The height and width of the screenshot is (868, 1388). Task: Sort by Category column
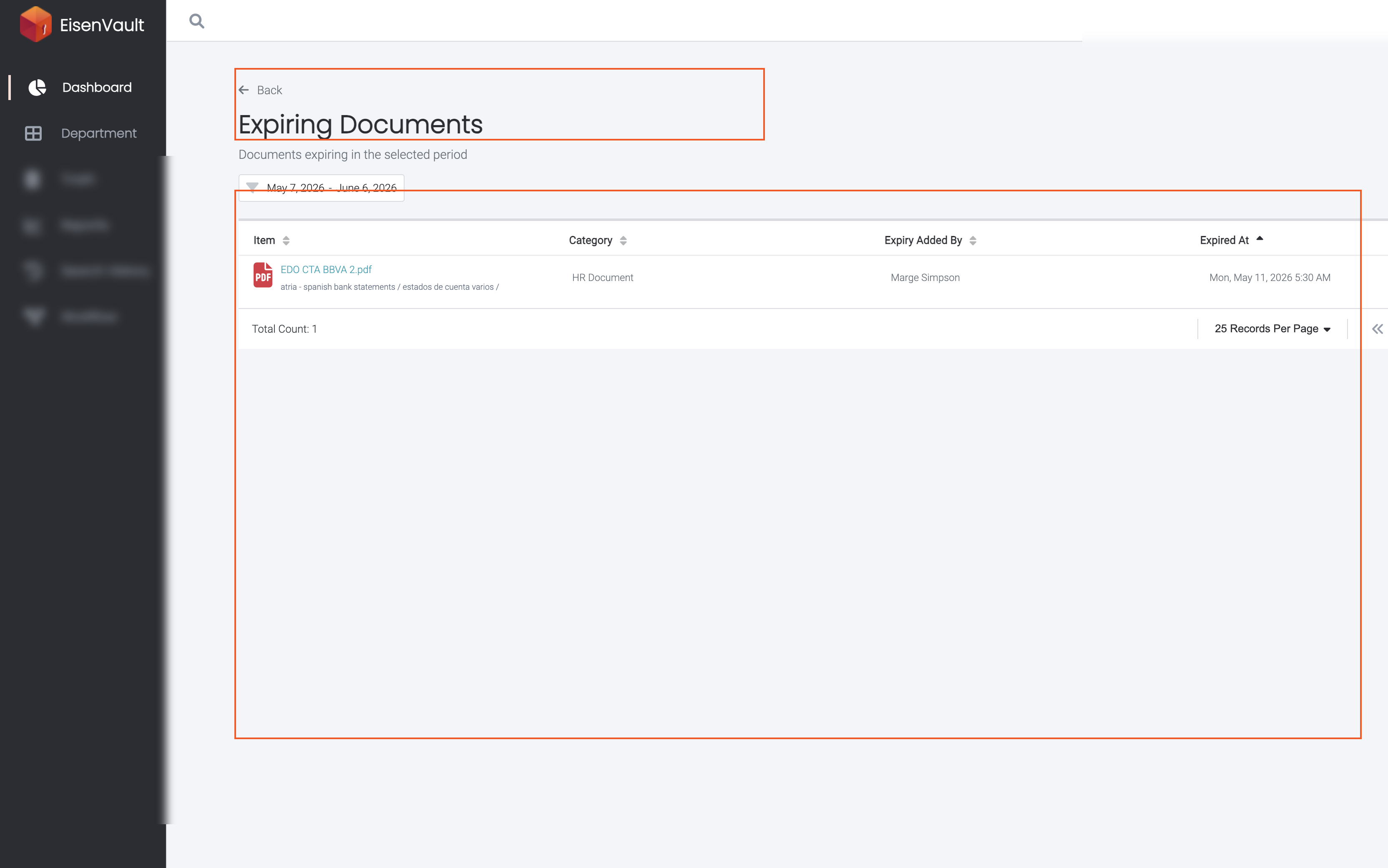tap(623, 241)
